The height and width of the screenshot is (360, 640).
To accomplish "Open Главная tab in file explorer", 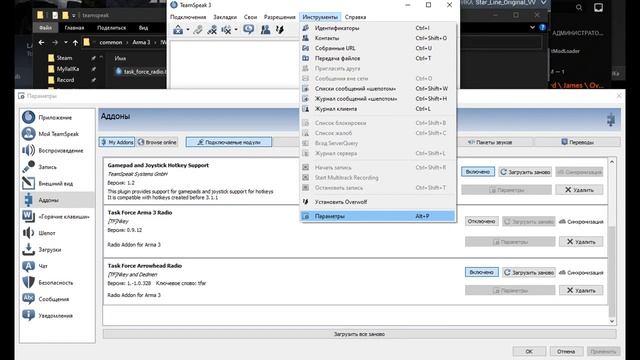I will tap(74, 28).
